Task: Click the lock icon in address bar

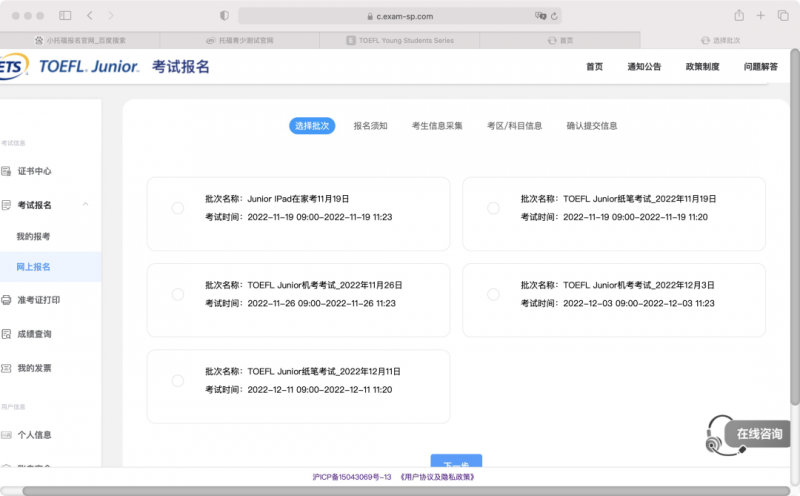Action: [x=370, y=16]
